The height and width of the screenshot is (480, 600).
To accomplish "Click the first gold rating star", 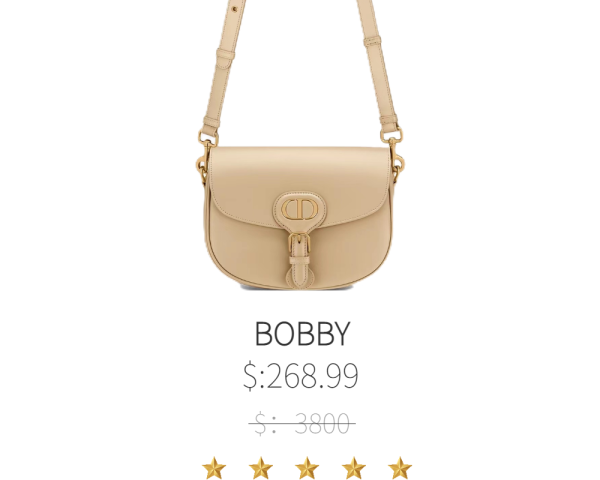I will (x=214, y=468).
